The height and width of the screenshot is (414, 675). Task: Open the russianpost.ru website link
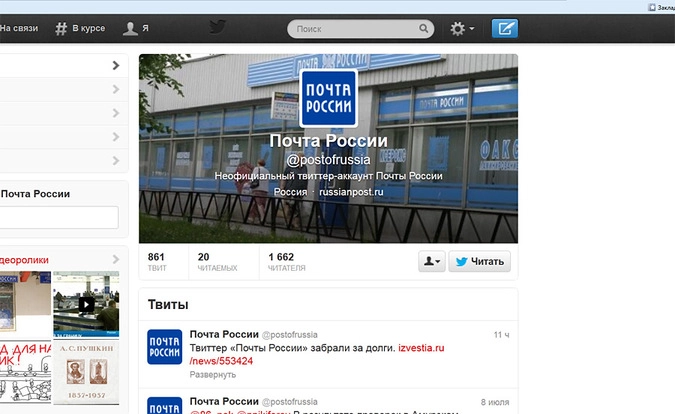tap(351, 192)
